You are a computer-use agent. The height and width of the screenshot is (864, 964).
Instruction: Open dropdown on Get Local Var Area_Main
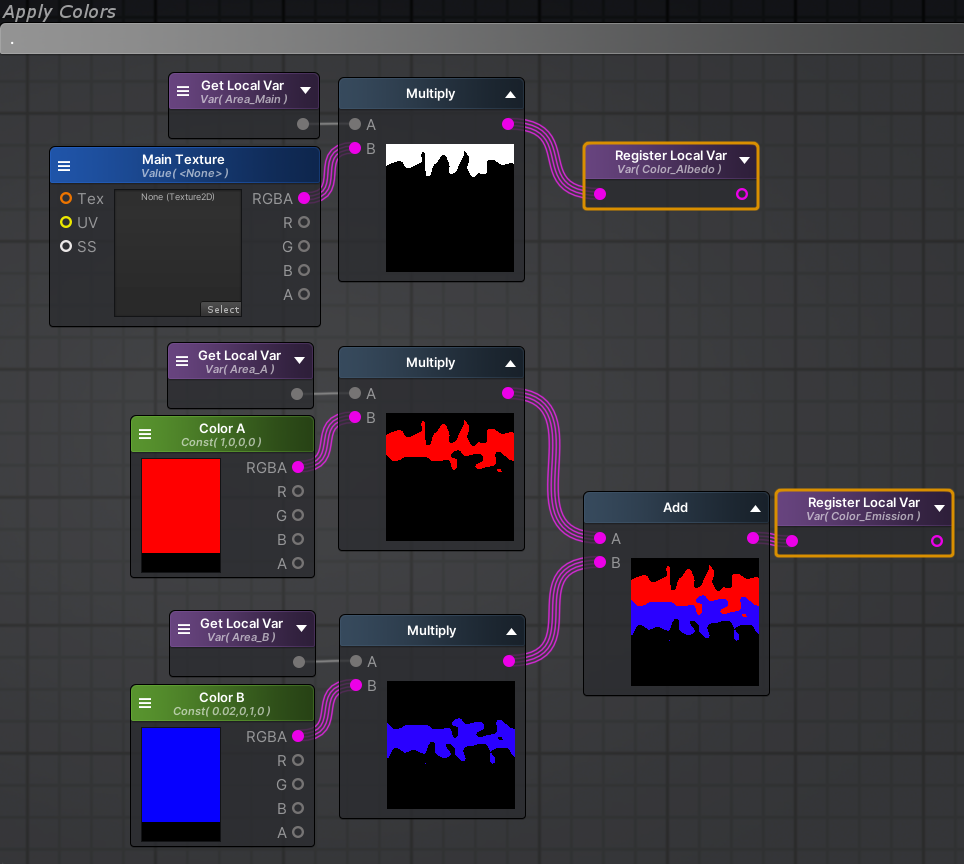[x=306, y=90]
